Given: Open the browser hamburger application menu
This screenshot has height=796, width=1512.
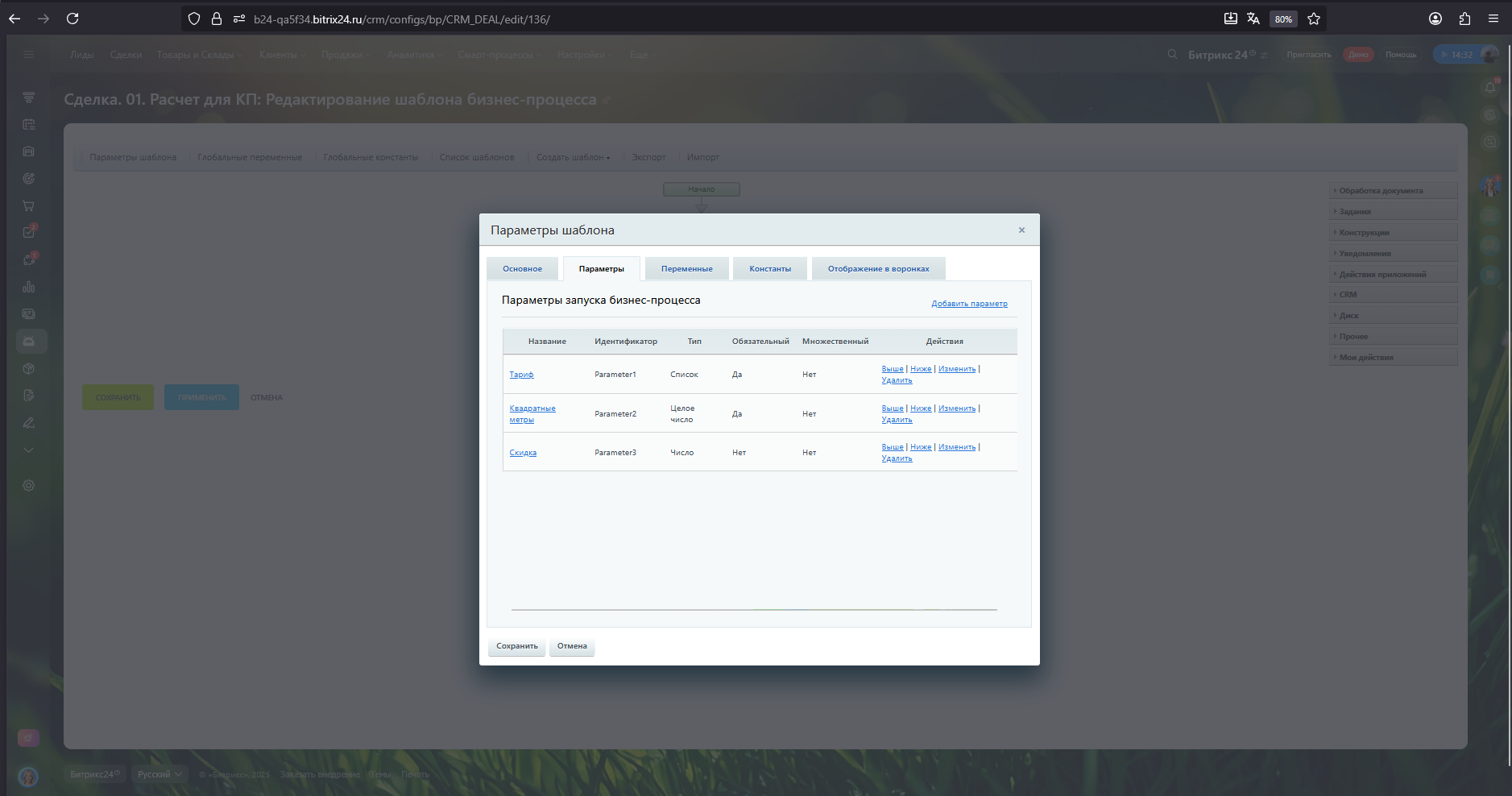Looking at the screenshot, I should coord(1493,19).
